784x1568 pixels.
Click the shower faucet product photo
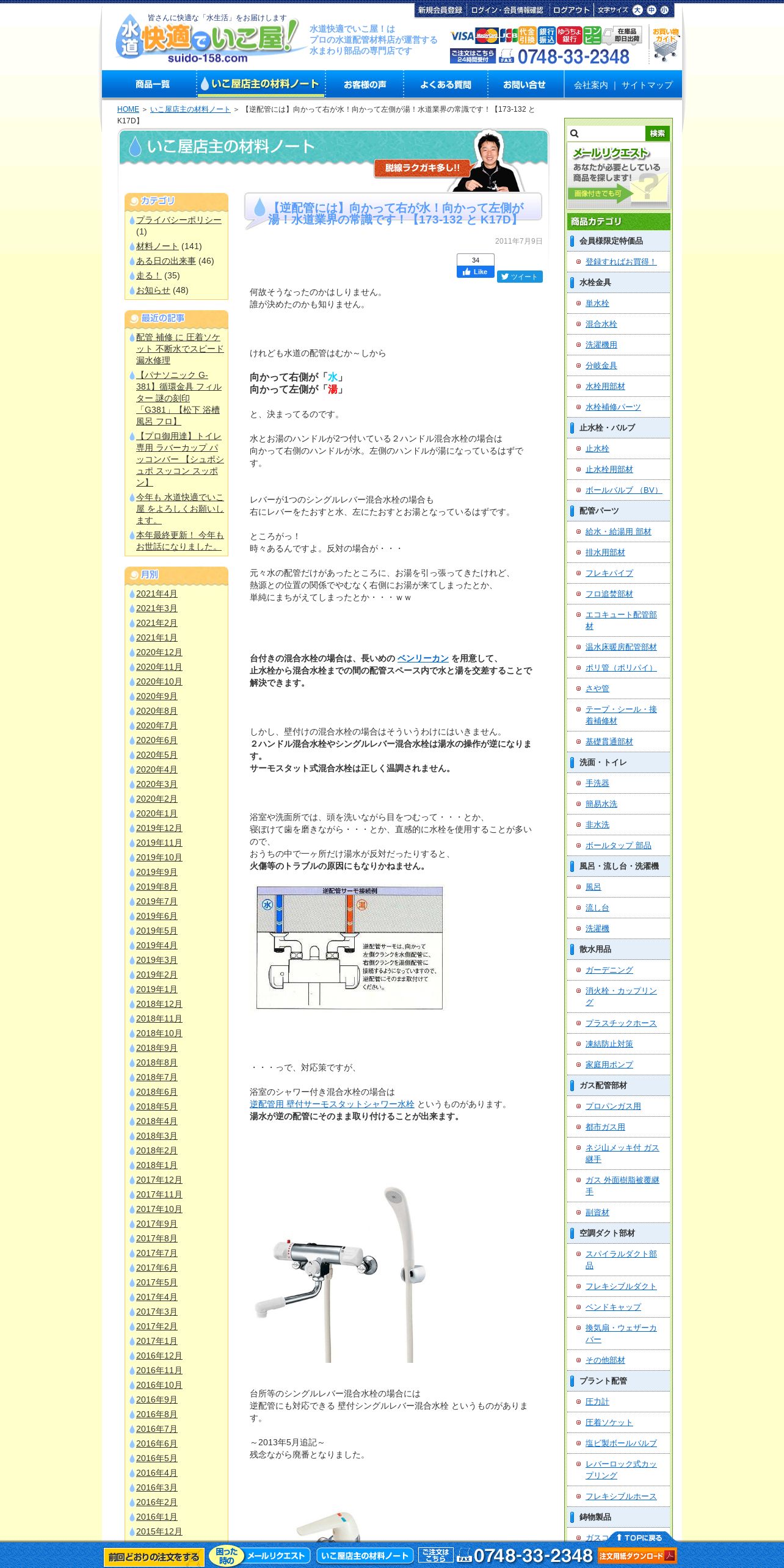(x=341, y=1274)
